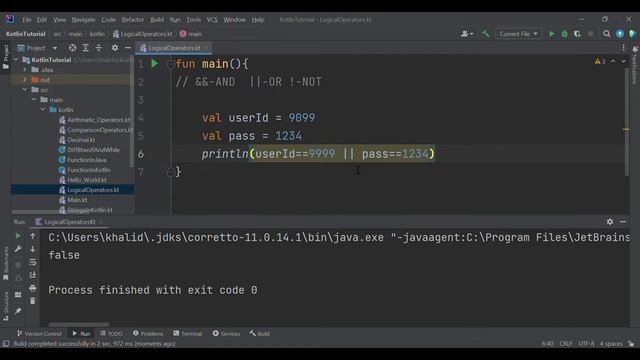The height and width of the screenshot is (360, 640).
Task: Open the Current File run configuration dropdown
Action: click(518, 34)
